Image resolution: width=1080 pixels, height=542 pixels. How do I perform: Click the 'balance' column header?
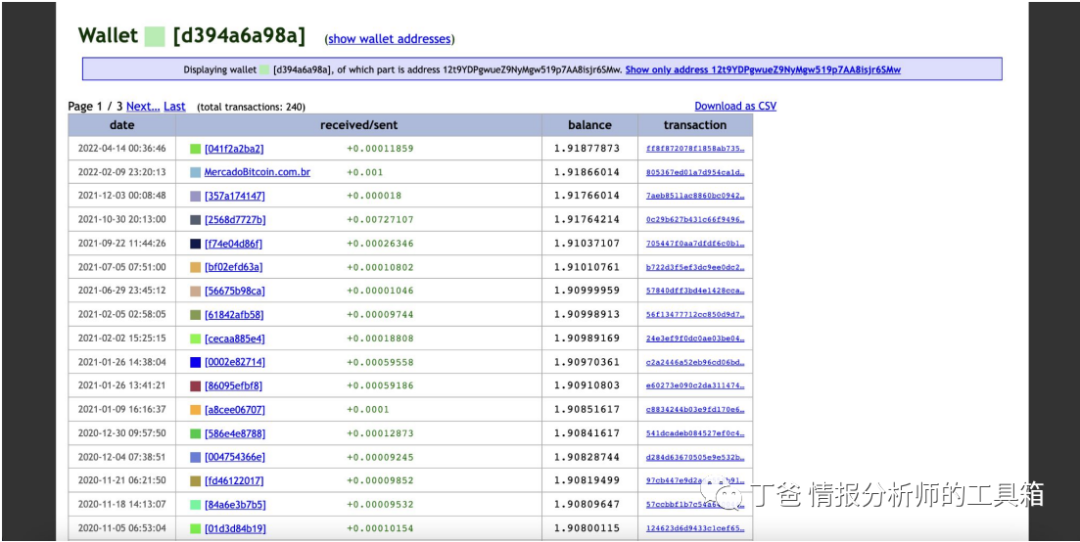coord(590,125)
